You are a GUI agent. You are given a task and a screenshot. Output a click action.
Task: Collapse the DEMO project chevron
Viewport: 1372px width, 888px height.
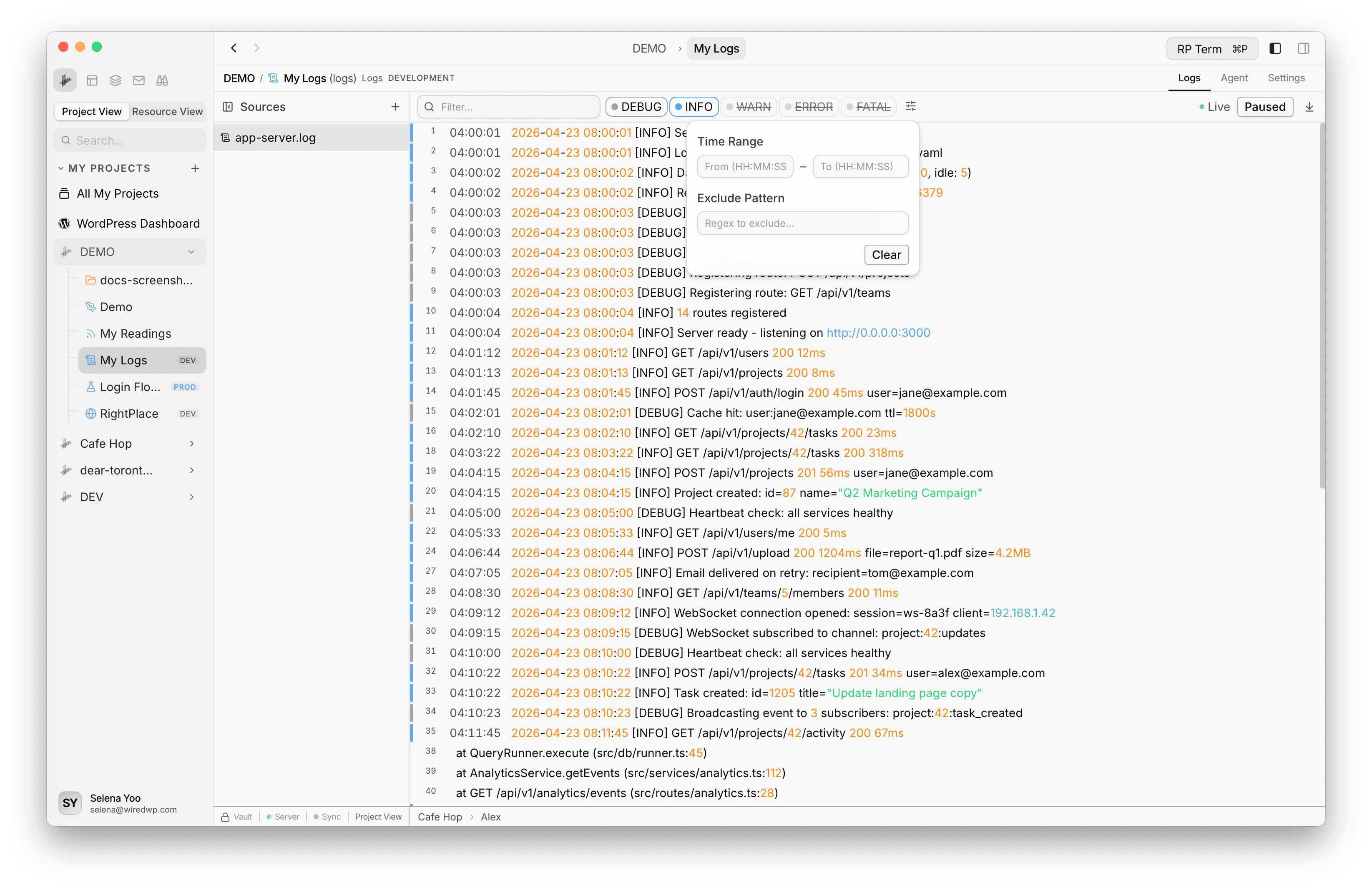tap(191, 252)
